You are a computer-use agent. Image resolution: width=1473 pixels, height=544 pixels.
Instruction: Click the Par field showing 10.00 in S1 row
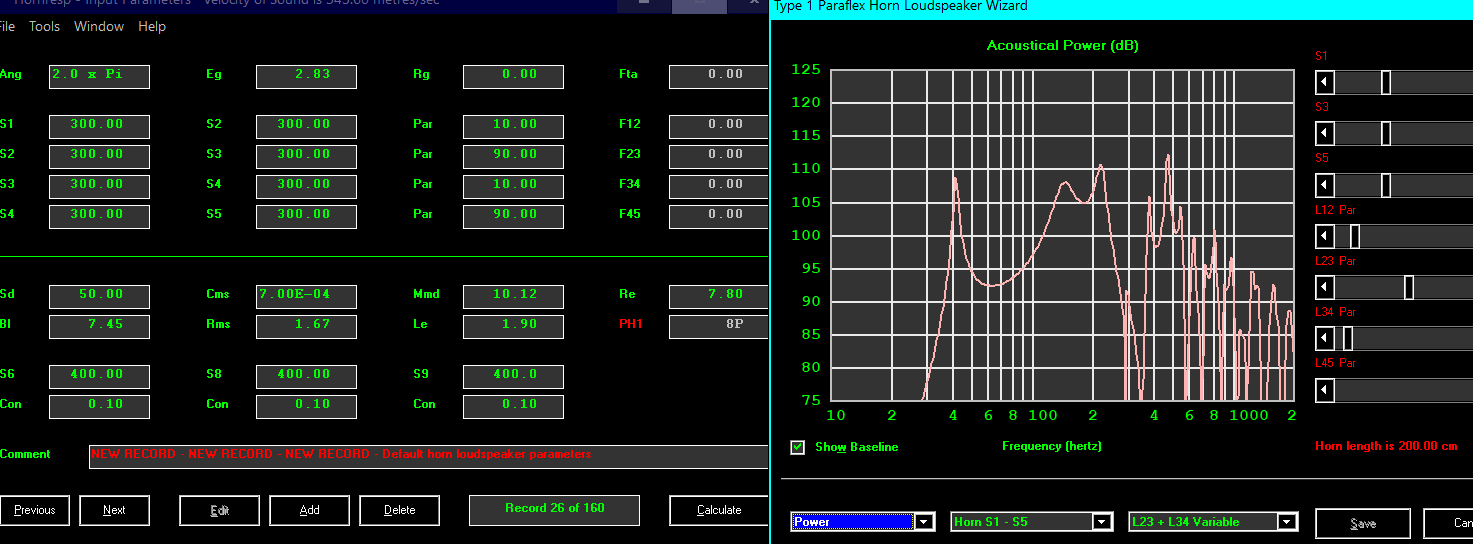pyautogui.click(x=513, y=127)
